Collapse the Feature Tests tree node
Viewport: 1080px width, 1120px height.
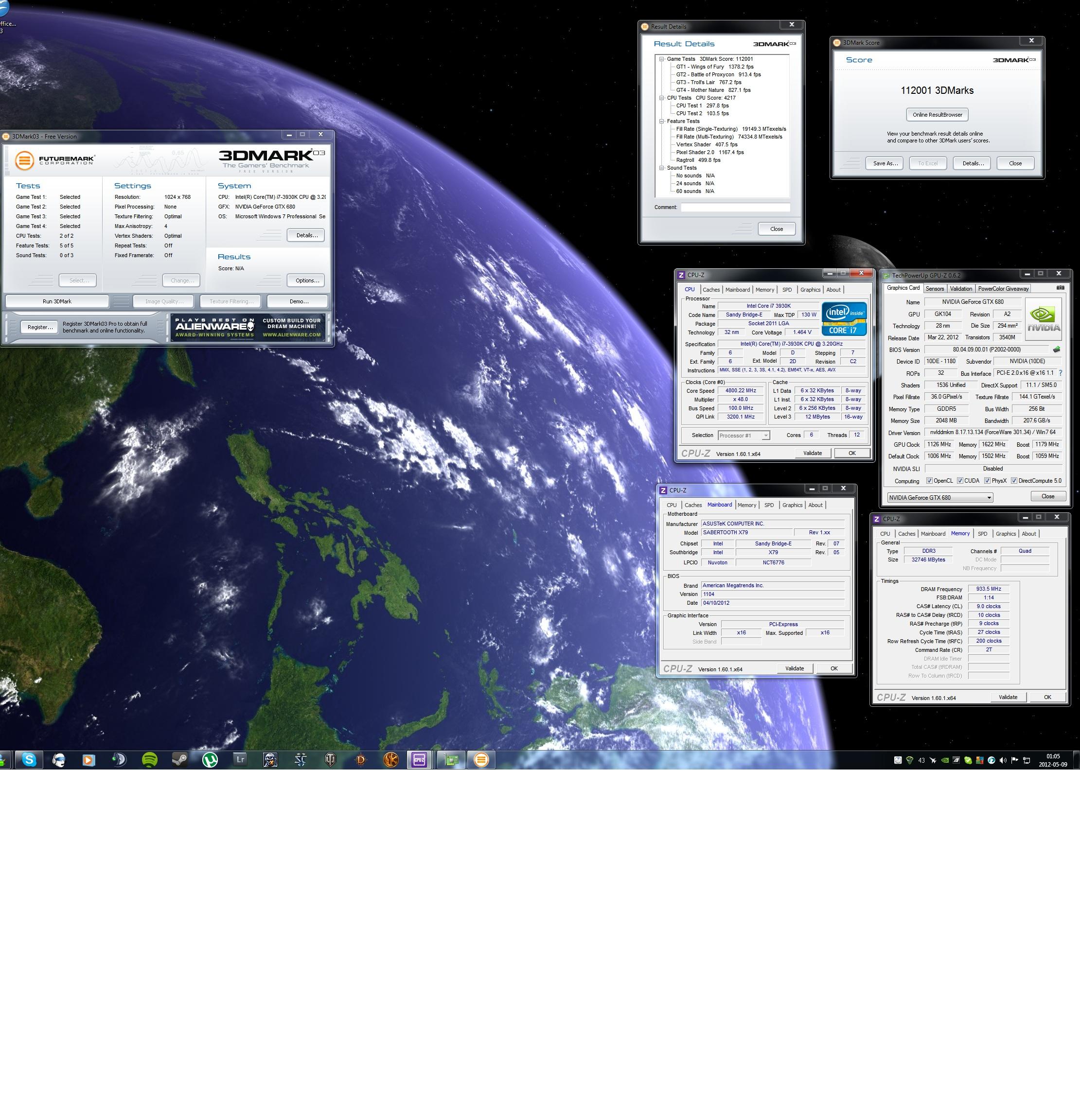(x=661, y=121)
